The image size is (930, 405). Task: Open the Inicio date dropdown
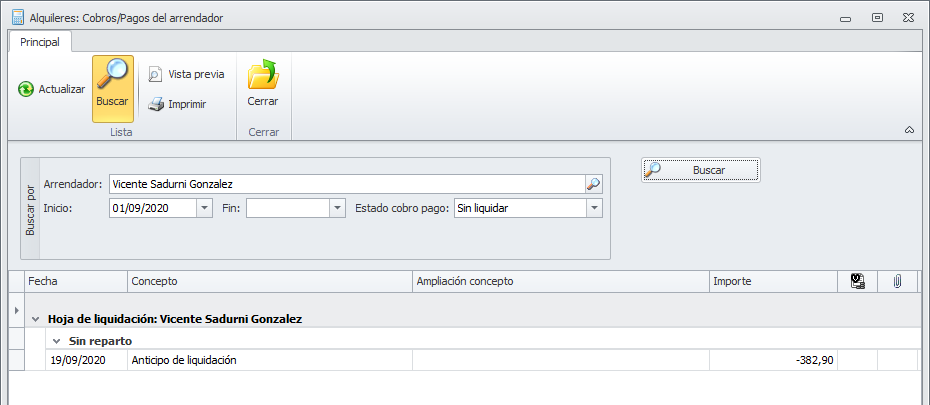204,208
